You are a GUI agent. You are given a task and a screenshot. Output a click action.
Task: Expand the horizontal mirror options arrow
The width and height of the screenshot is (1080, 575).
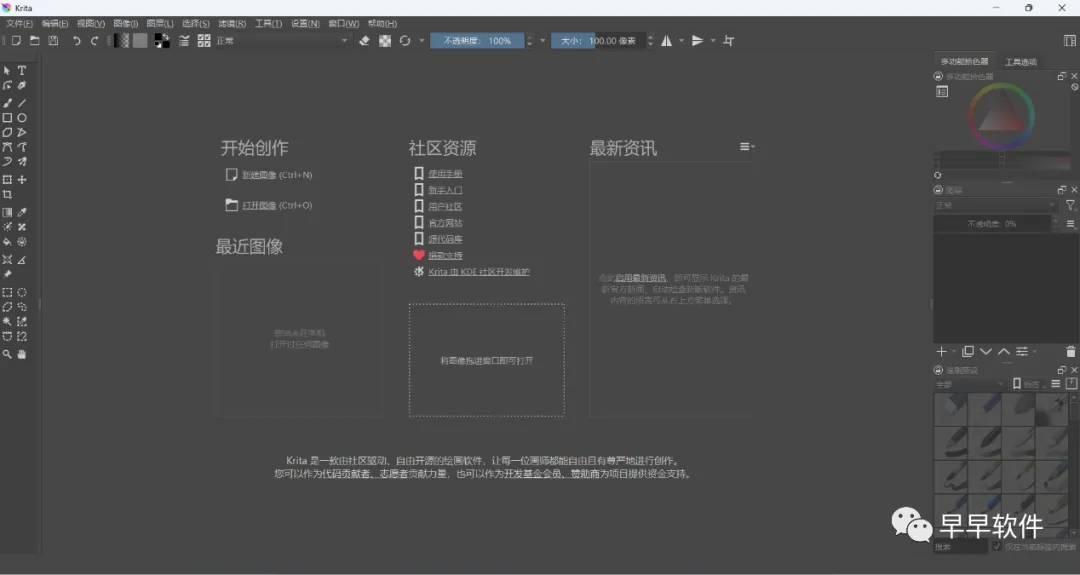[x=682, y=41]
